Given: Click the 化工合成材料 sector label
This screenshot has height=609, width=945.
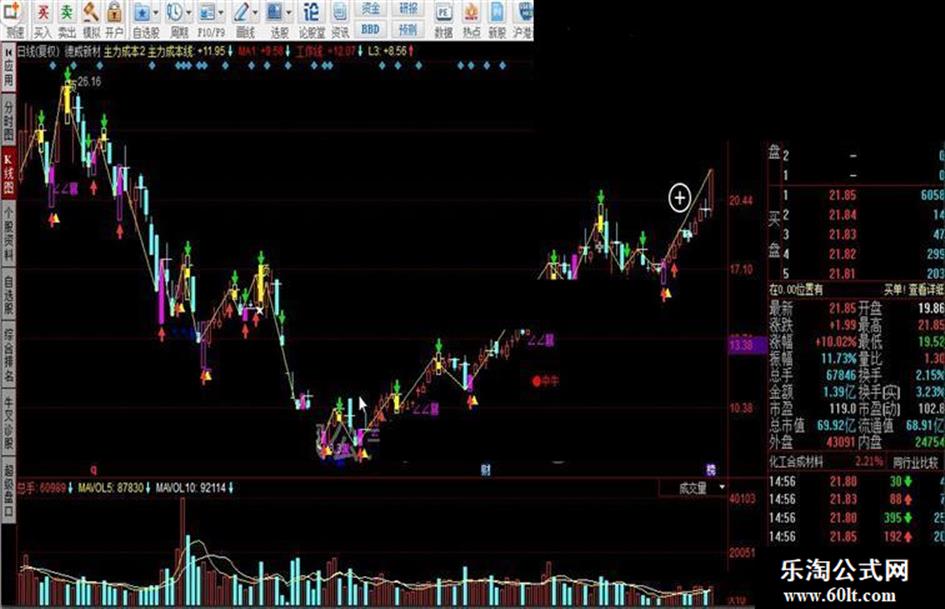Looking at the screenshot, I should pyautogui.click(x=796, y=462).
